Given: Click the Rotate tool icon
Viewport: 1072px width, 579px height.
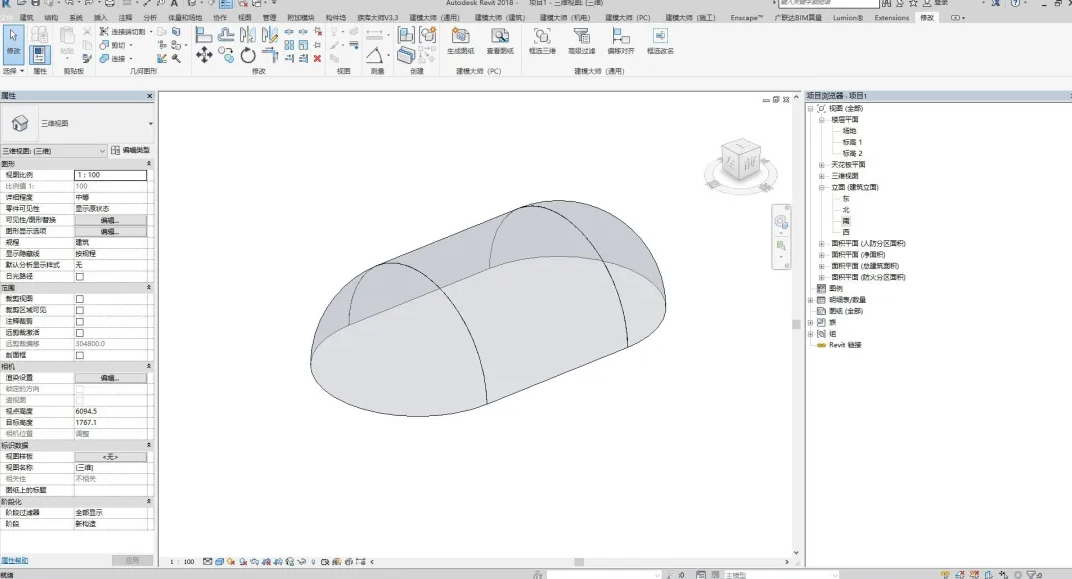Looking at the screenshot, I should coord(248,55).
